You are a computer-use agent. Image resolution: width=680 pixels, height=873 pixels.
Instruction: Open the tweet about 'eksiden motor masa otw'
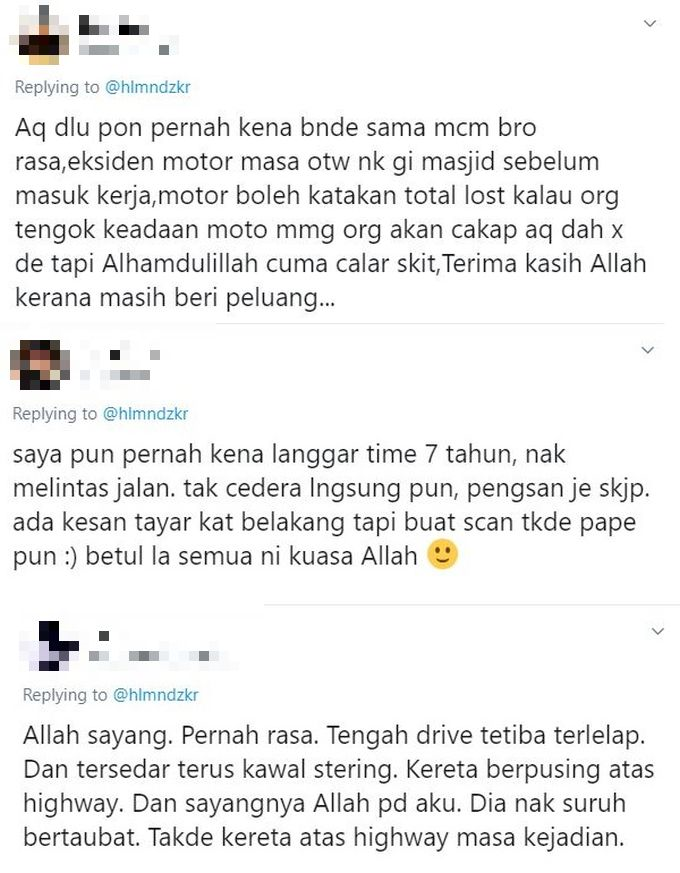(x=330, y=213)
